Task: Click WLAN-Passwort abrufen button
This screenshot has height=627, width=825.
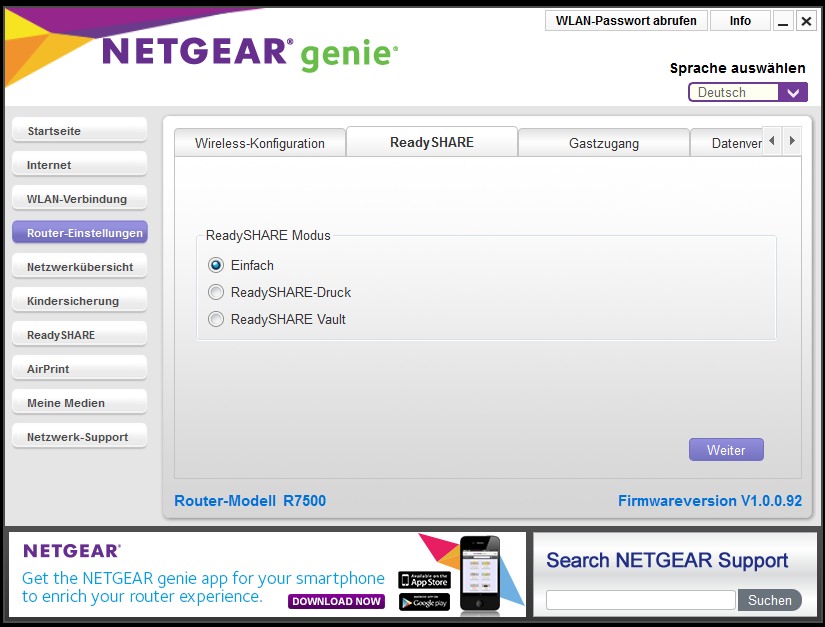Action: [626, 21]
